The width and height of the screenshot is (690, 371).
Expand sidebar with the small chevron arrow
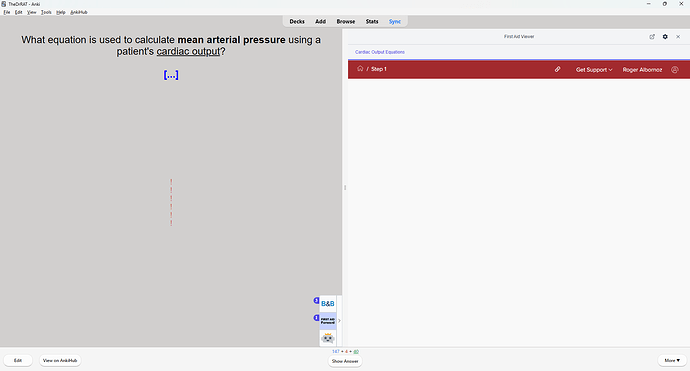click(339, 321)
